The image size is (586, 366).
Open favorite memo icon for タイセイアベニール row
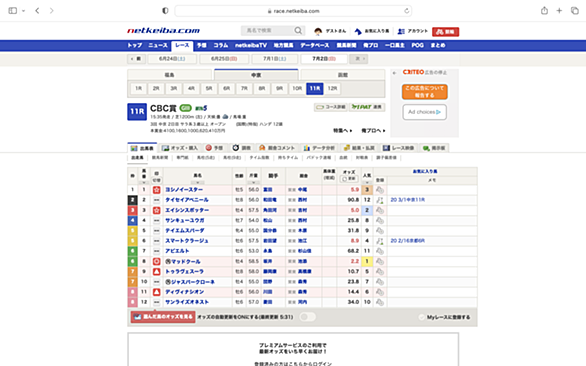pyautogui.click(x=380, y=200)
